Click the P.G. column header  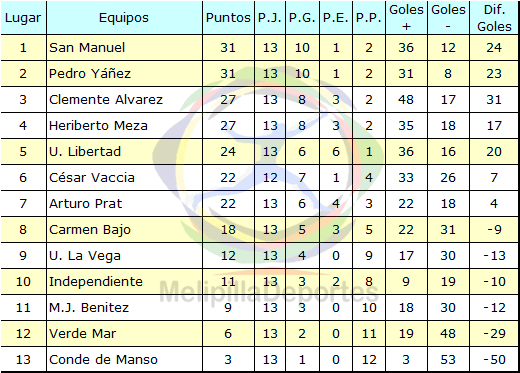tap(302, 18)
